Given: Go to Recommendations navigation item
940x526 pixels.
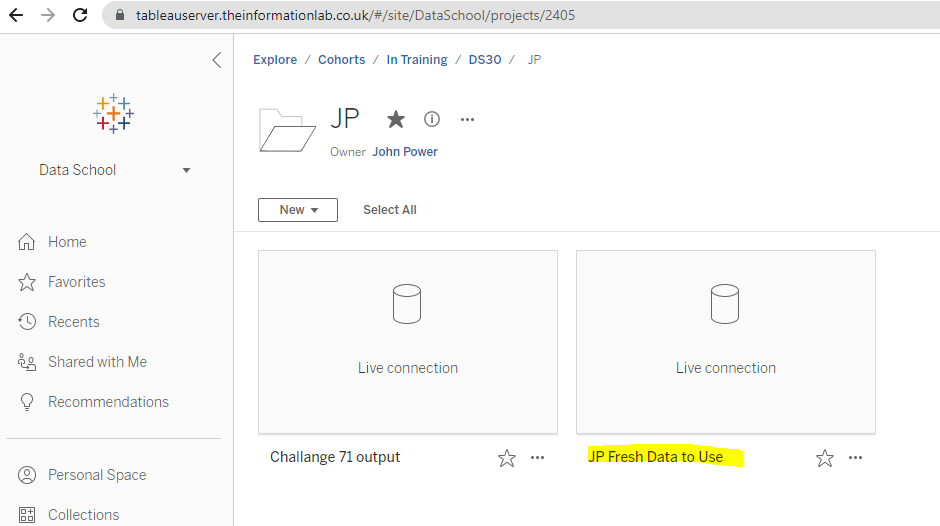Looking at the screenshot, I should 109,402.
